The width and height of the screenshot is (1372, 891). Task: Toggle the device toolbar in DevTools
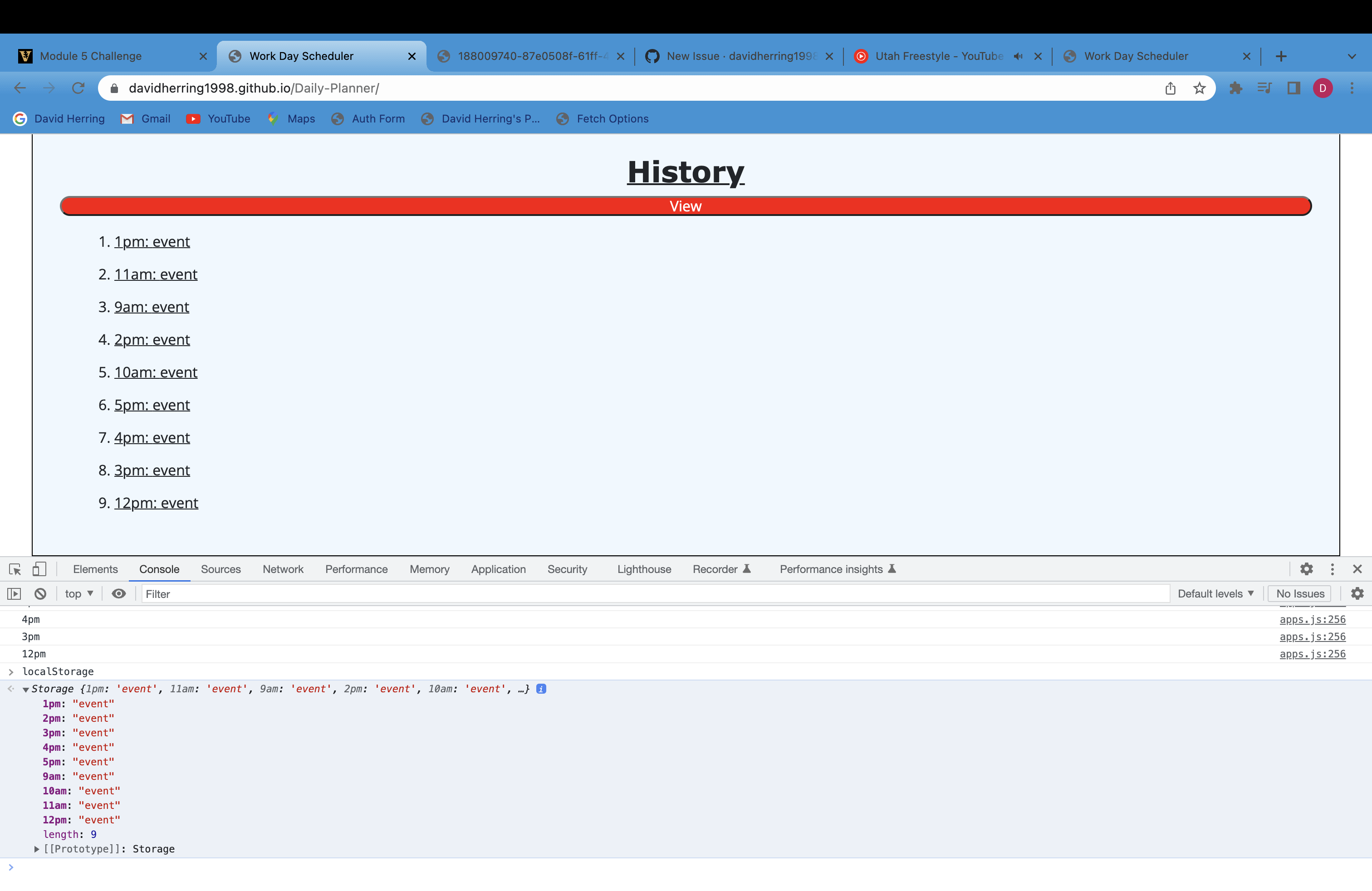pos(39,569)
